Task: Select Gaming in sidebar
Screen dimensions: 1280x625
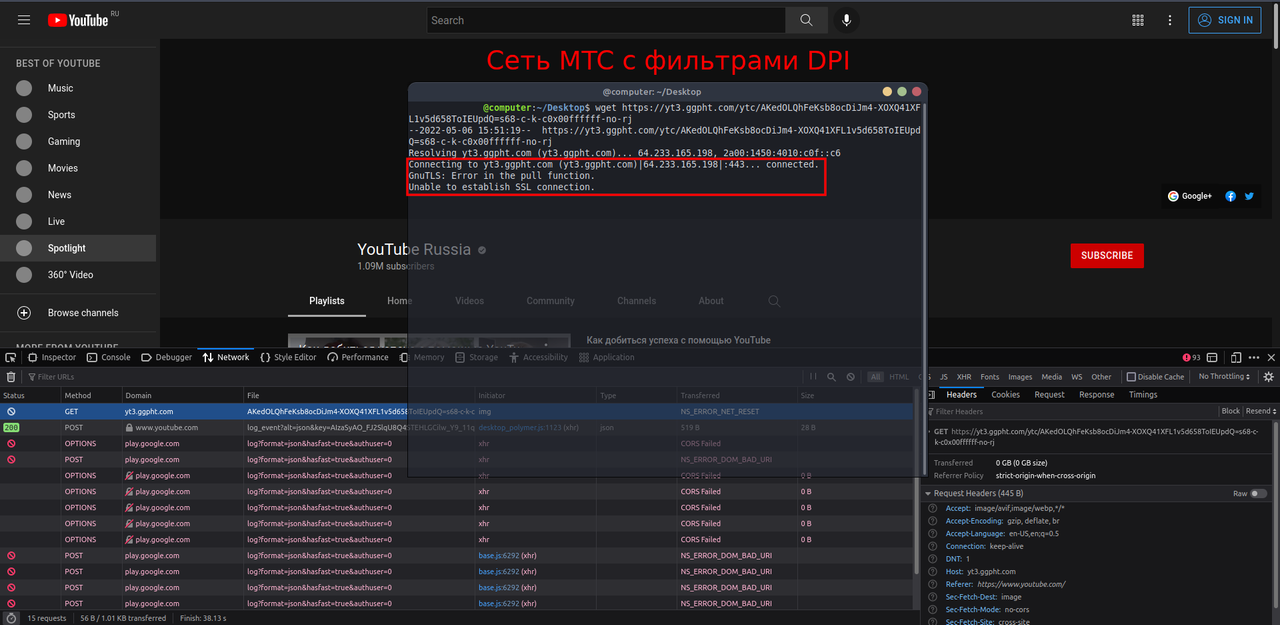Action: [x=78, y=141]
